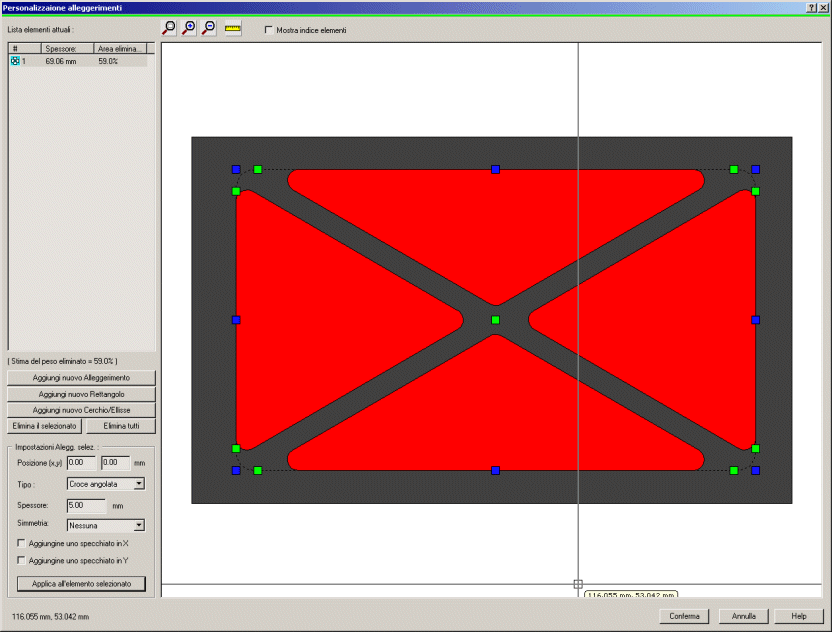Select the green handle above bottom-right blue corner

pos(756,448)
